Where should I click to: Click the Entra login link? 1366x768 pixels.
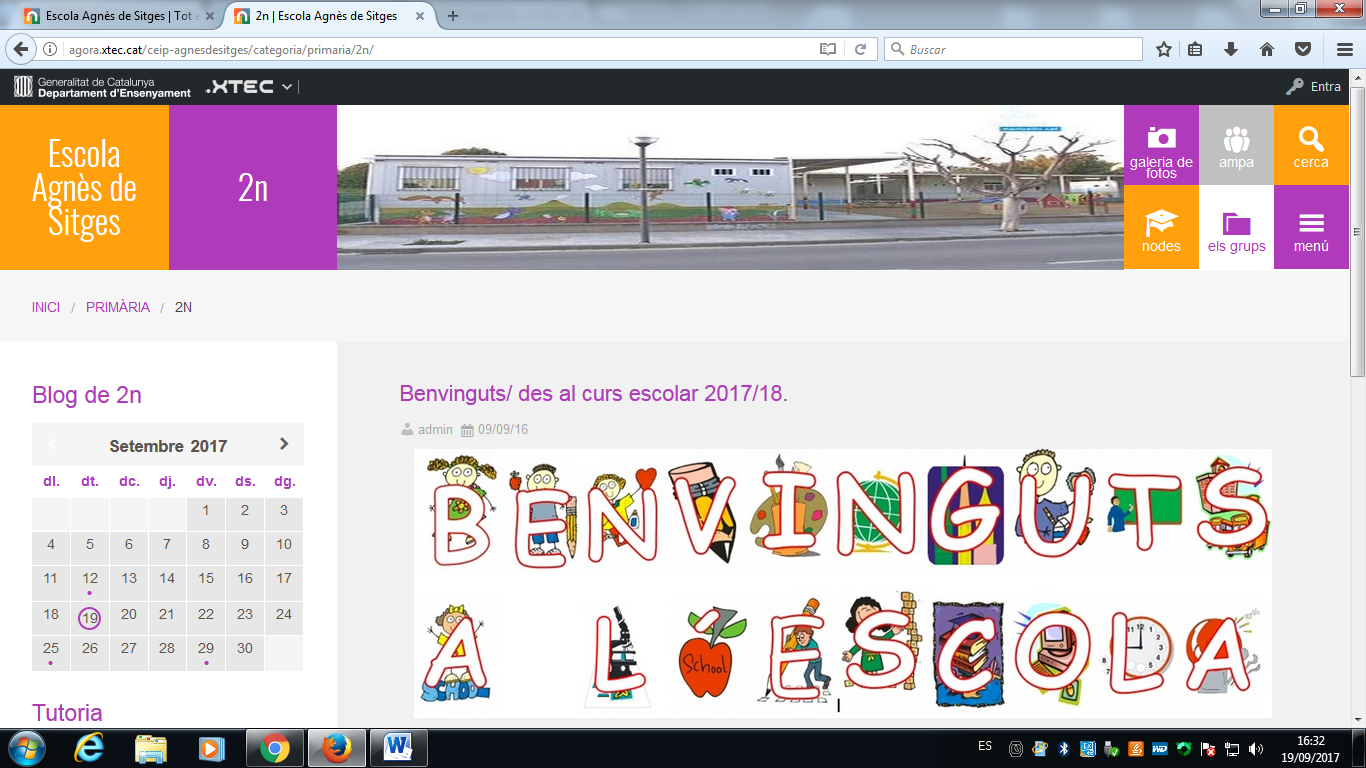1314,87
